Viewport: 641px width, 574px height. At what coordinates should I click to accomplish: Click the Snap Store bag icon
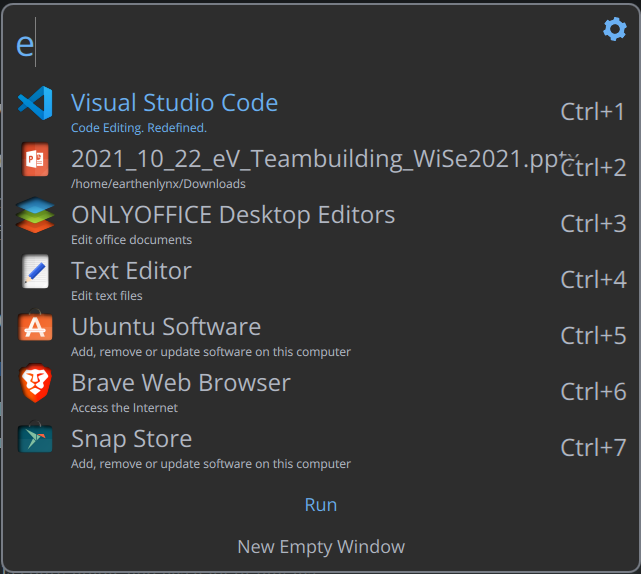pyautogui.click(x=35, y=437)
